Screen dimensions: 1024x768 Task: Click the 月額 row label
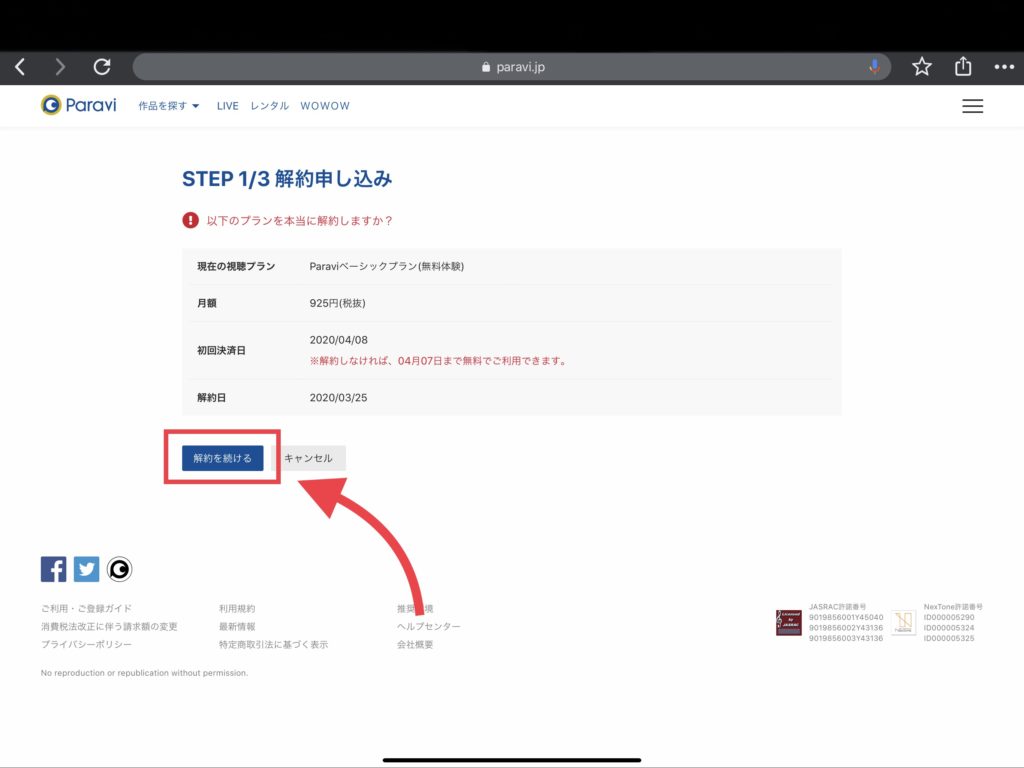[206, 303]
